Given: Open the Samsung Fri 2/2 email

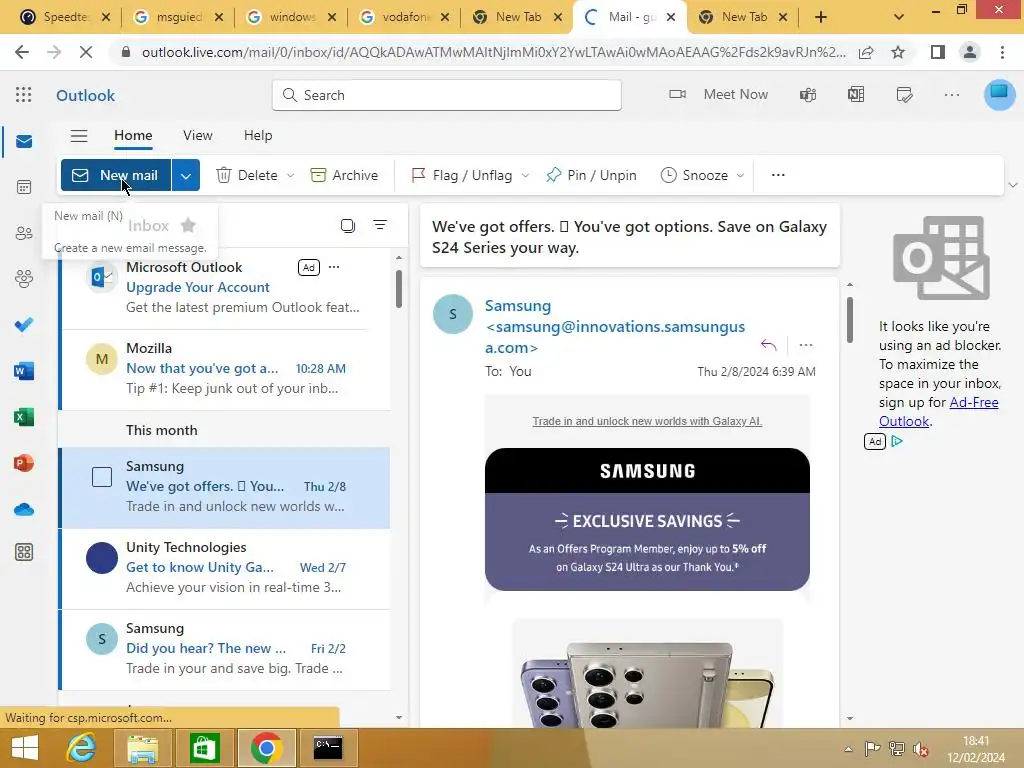Looking at the screenshot, I should tap(225, 648).
